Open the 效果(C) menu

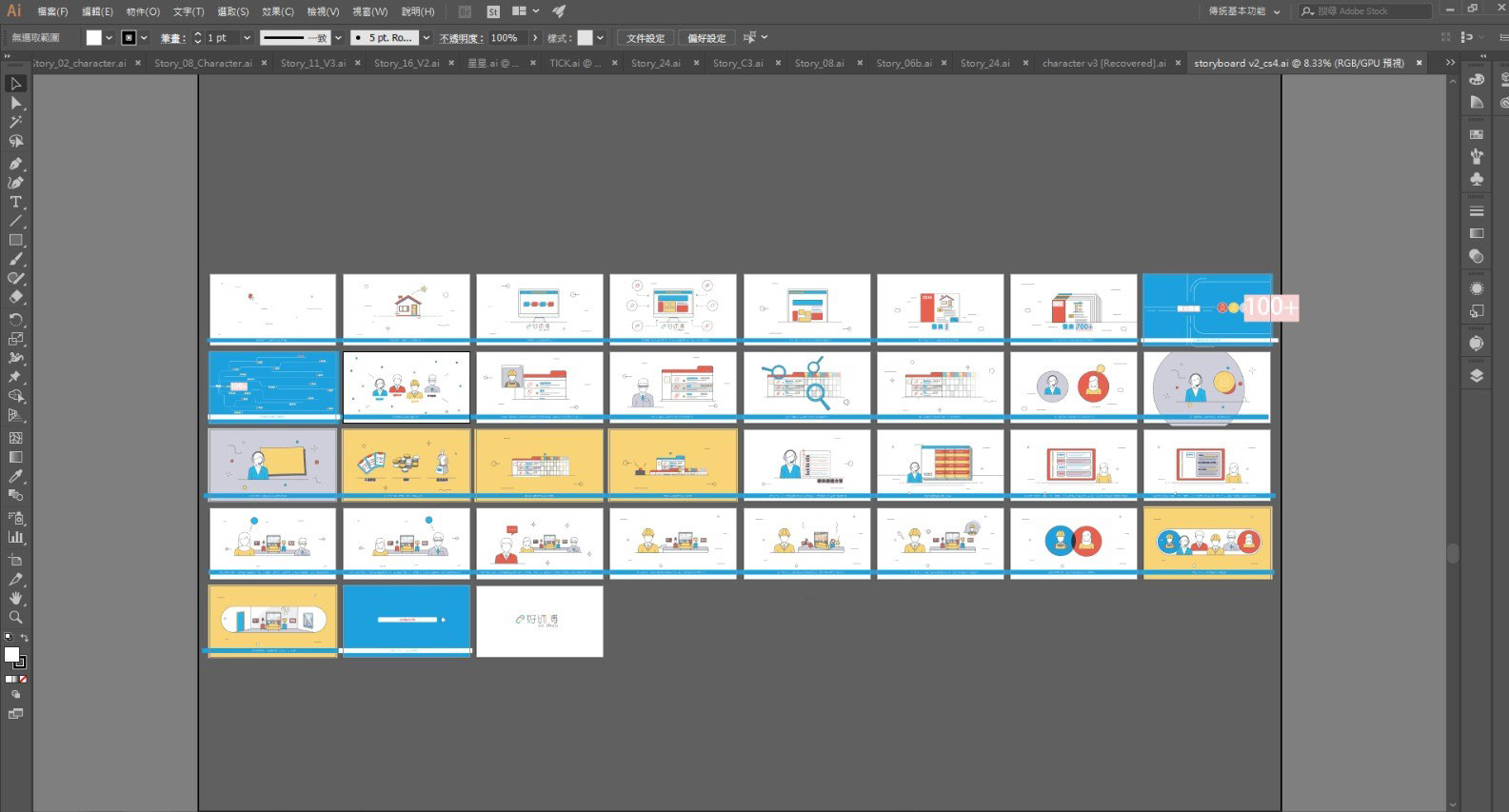pos(278,11)
